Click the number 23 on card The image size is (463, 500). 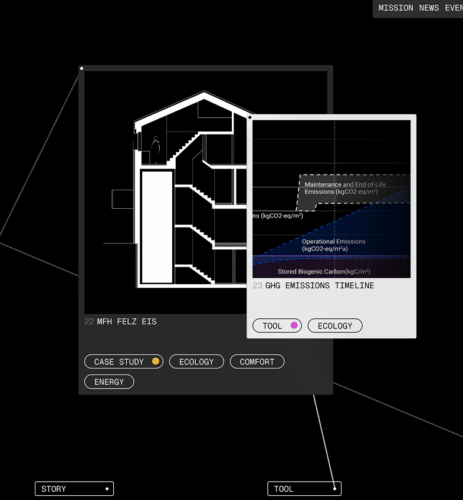(257, 286)
